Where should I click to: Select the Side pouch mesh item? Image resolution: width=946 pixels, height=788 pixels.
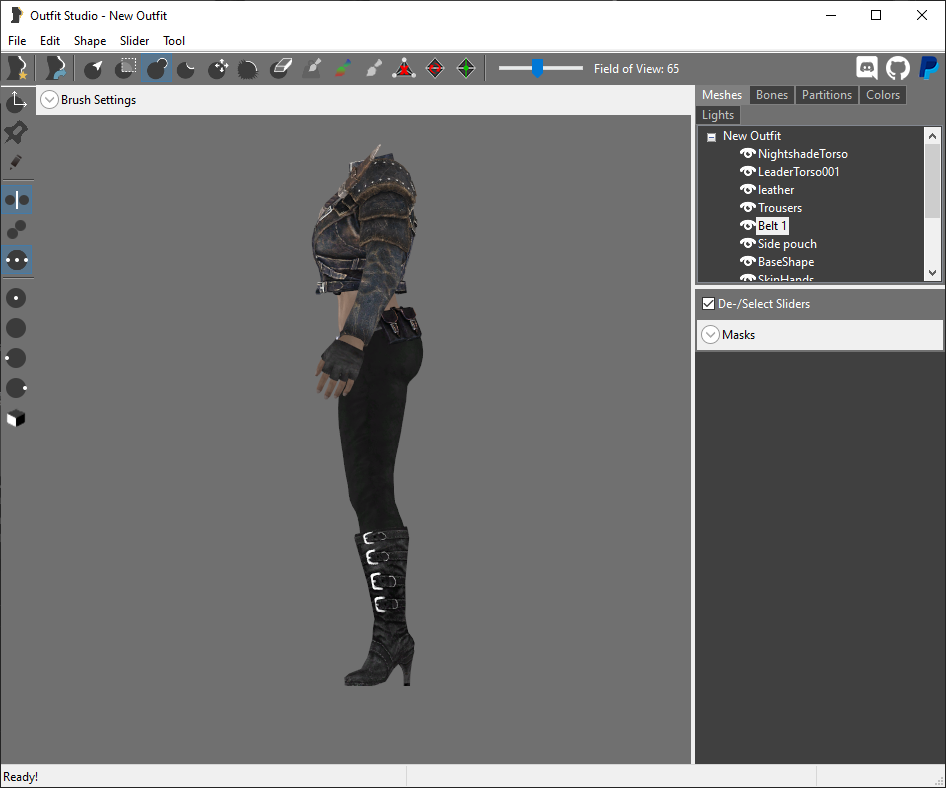click(787, 244)
